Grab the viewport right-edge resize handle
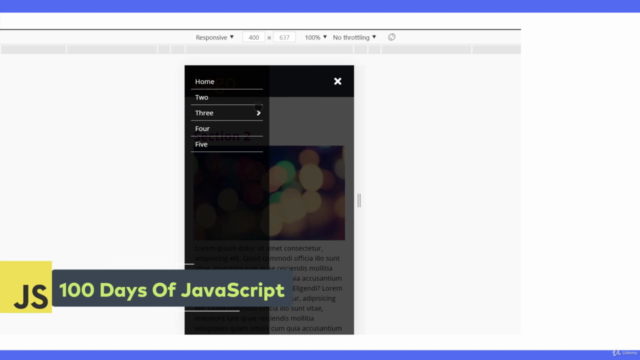The width and height of the screenshot is (640, 360). (x=359, y=200)
